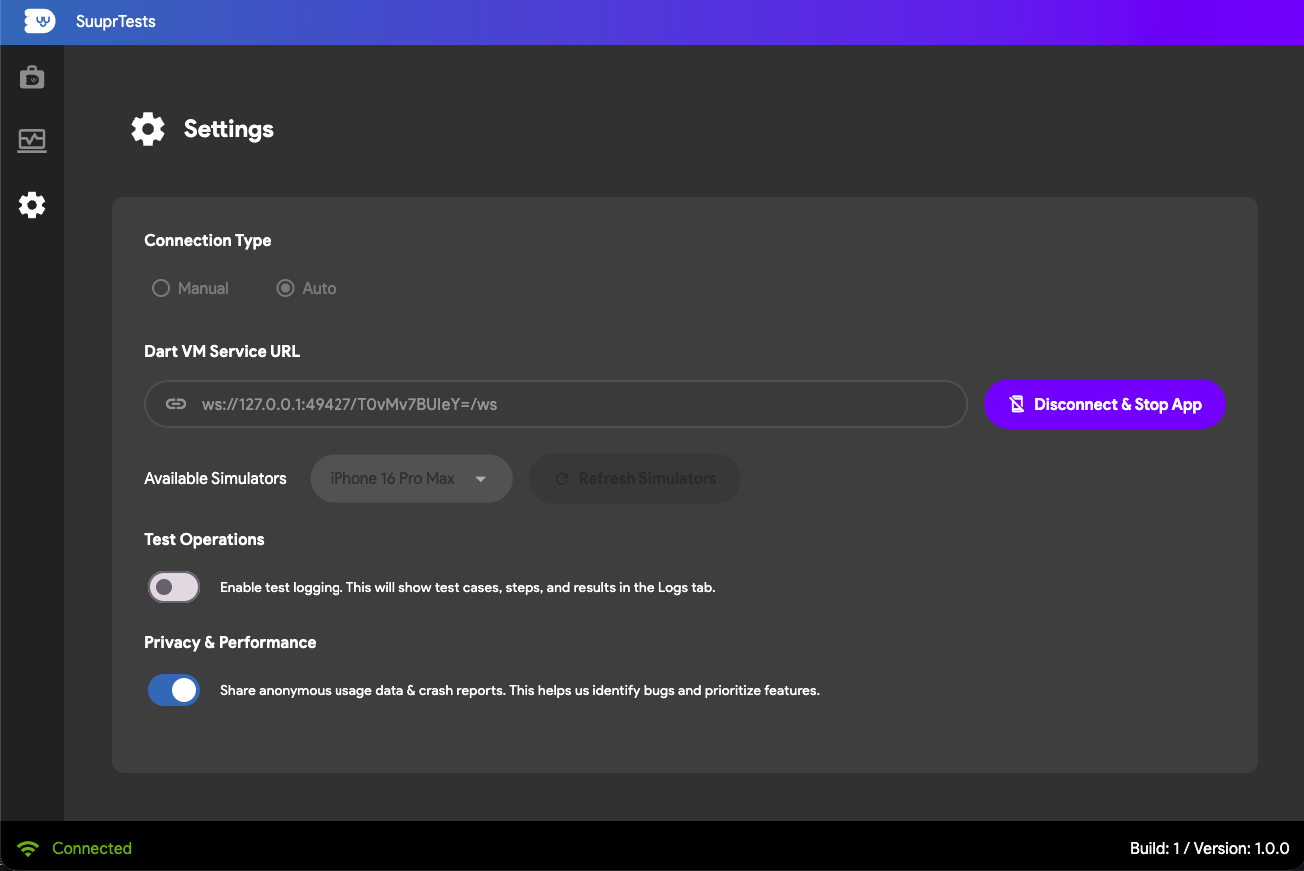The height and width of the screenshot is (871, 1304).
Task: Click the Connected status text
Action: pyautogui.click(x=92, y=848)
